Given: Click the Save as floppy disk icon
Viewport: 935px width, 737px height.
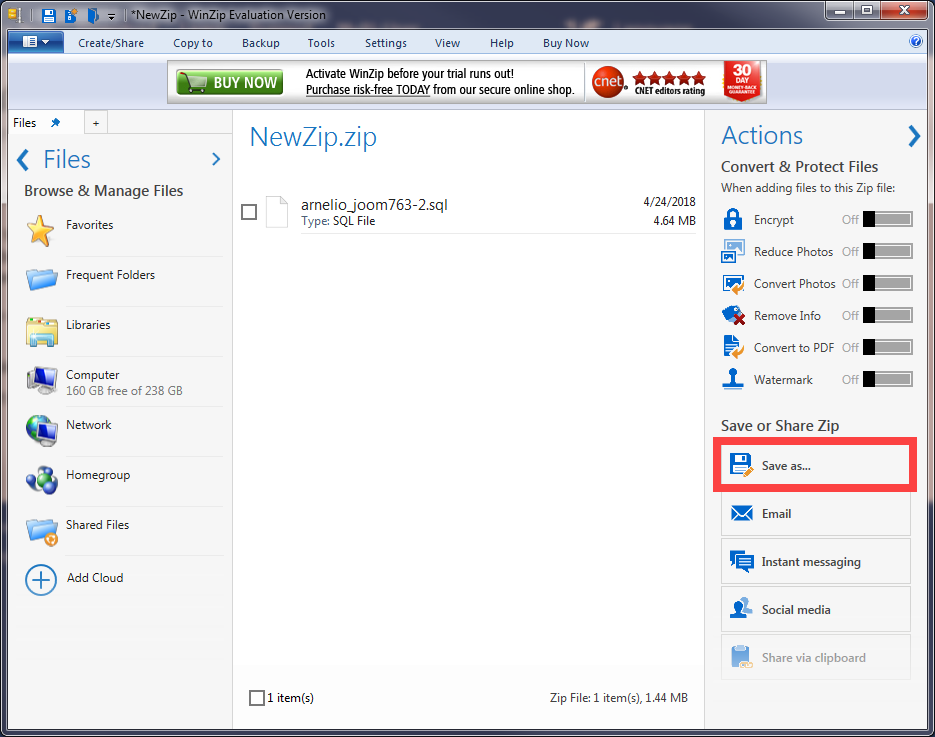Looking at the screenshot, I should click(741, 465).
